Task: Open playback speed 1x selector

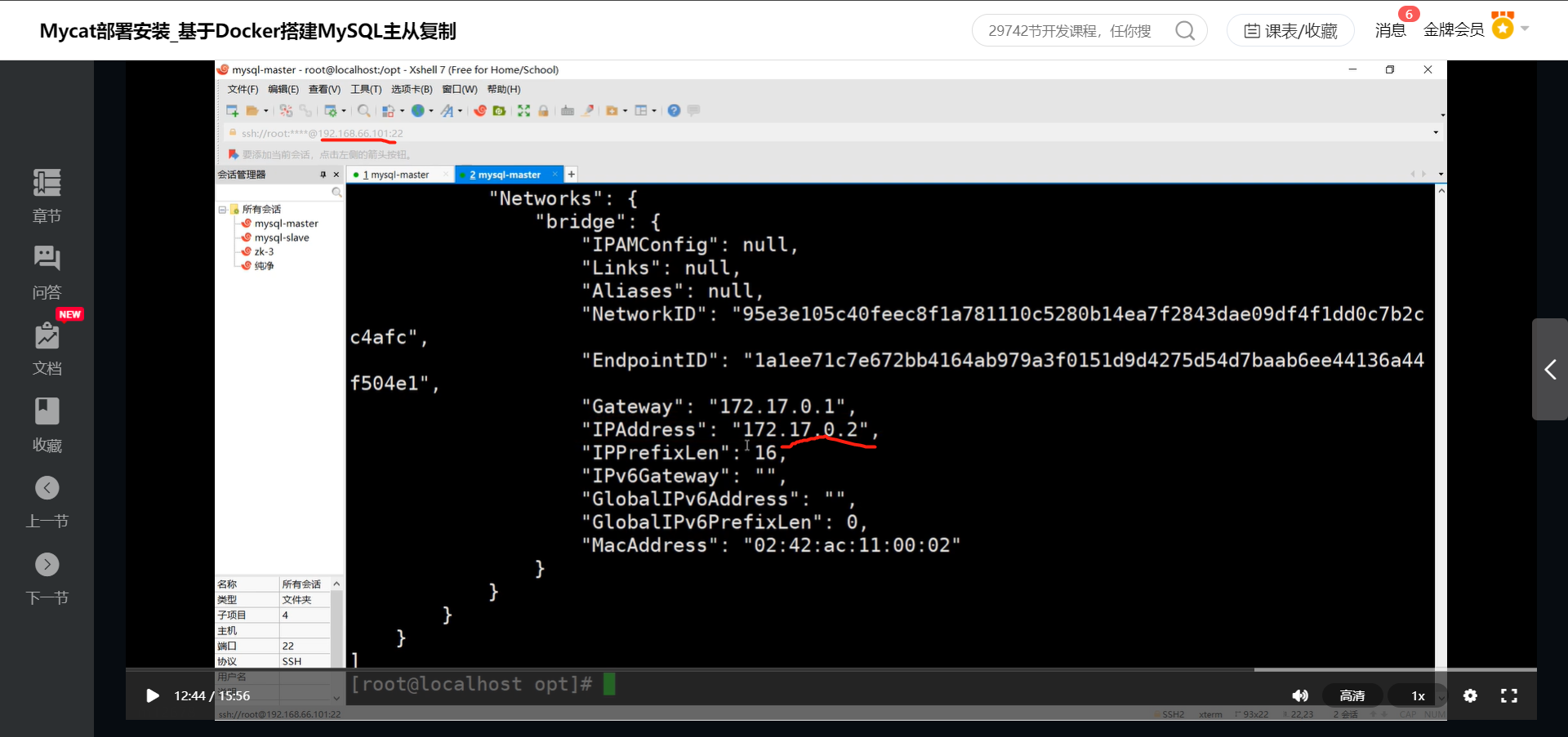Action: (x=1418, y=695)
